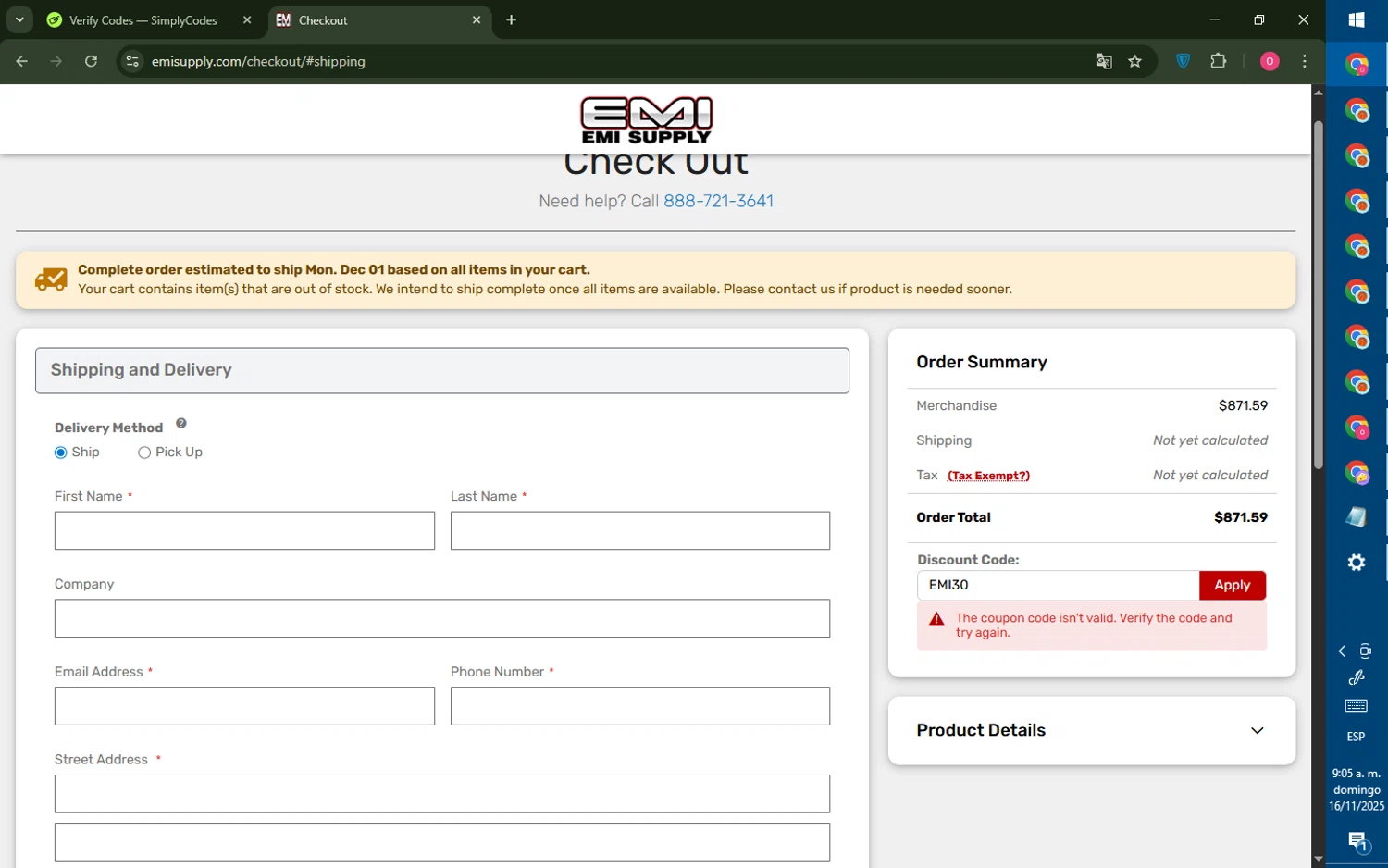1388x868 pixels.
Task: Select the Ship delivery method
Action: (61, 453)
